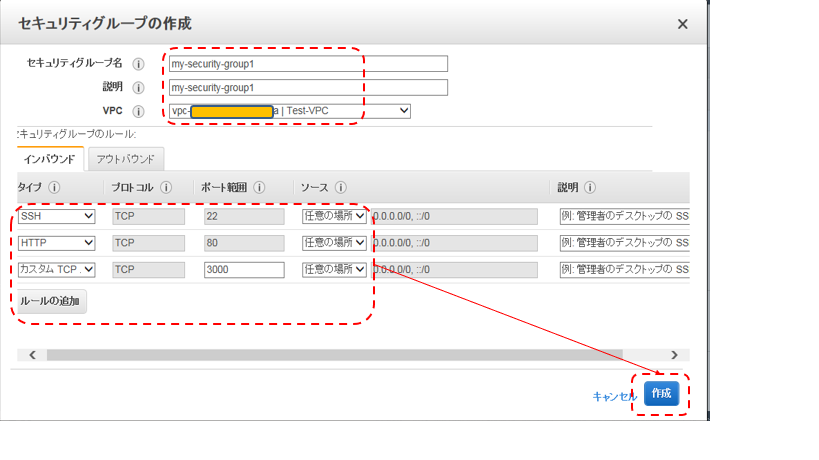Viewport: 819px width, 460px height.
Task: Close the security group creation dialog
Action: pyautogui.click(x=682, y=24)
